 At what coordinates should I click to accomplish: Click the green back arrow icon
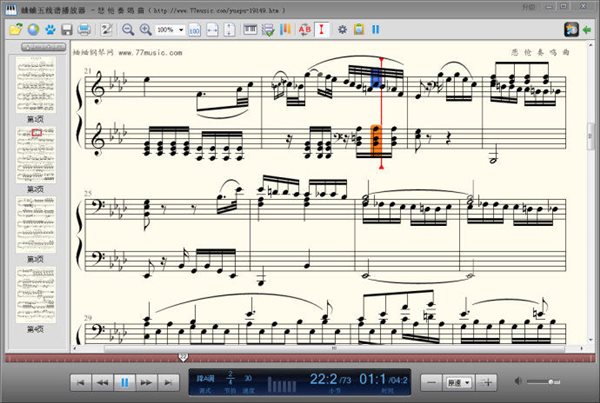(587, 30)
